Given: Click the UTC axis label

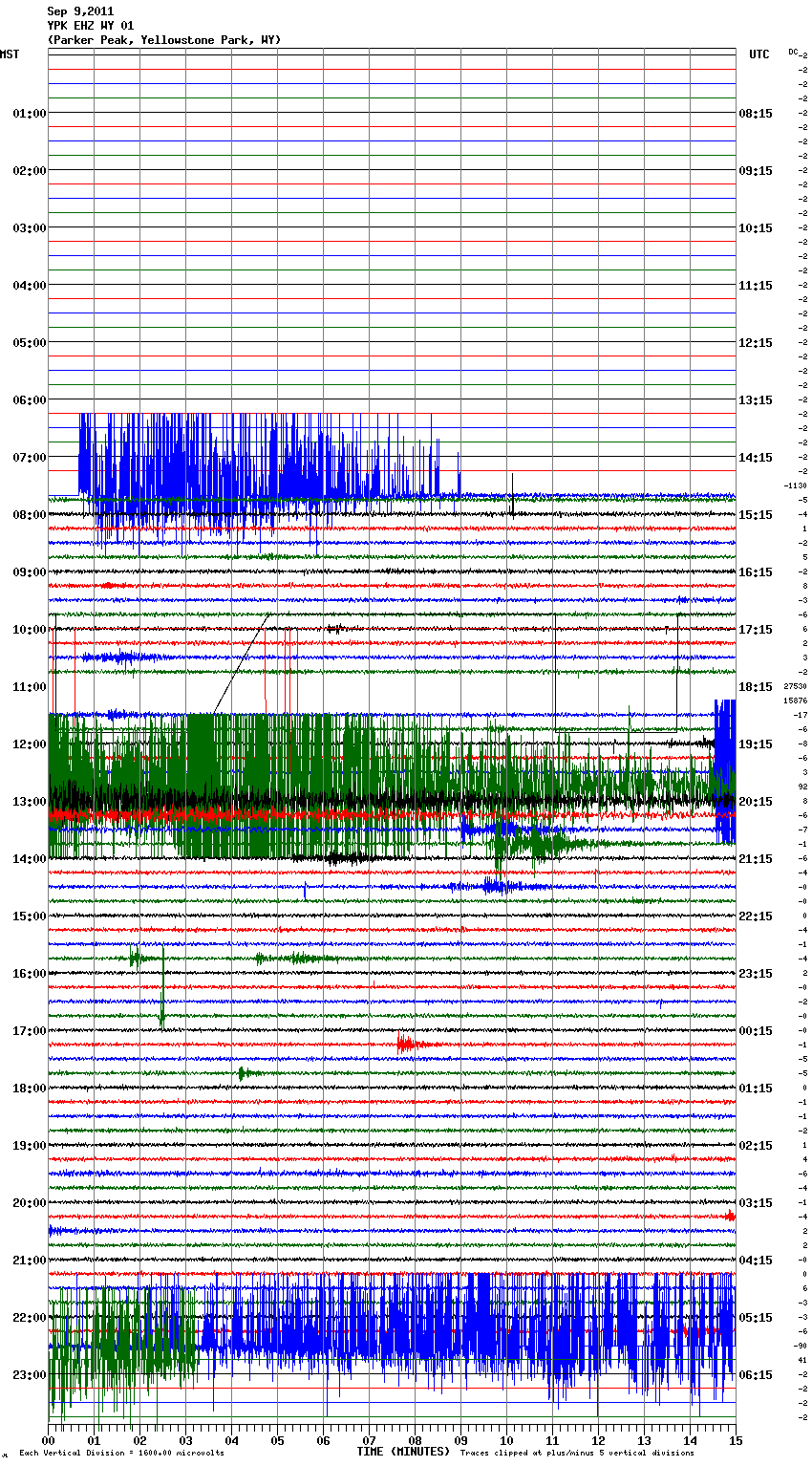Looking at the screenshot, I should 759,54.
